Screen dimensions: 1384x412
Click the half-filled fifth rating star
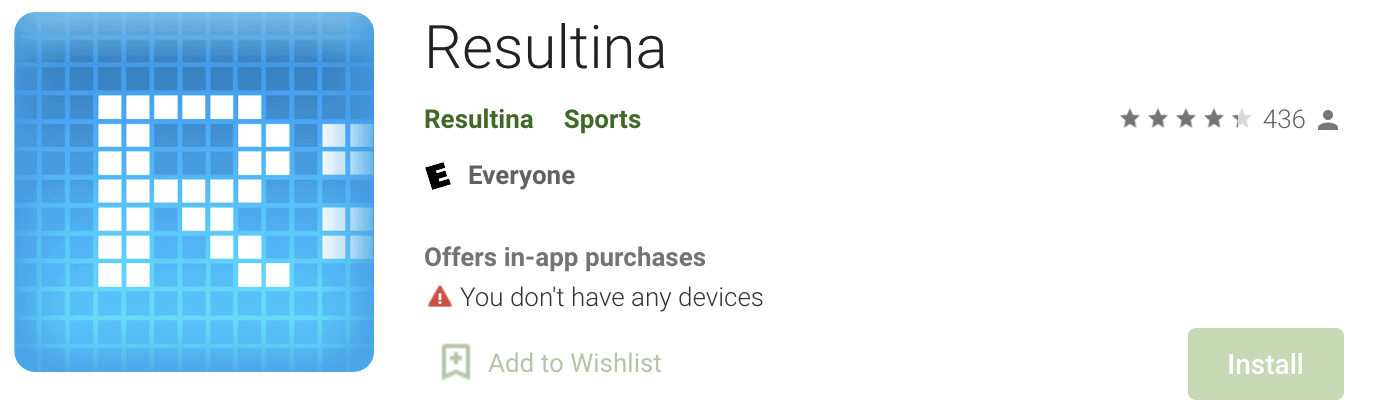pos(1242,120)
